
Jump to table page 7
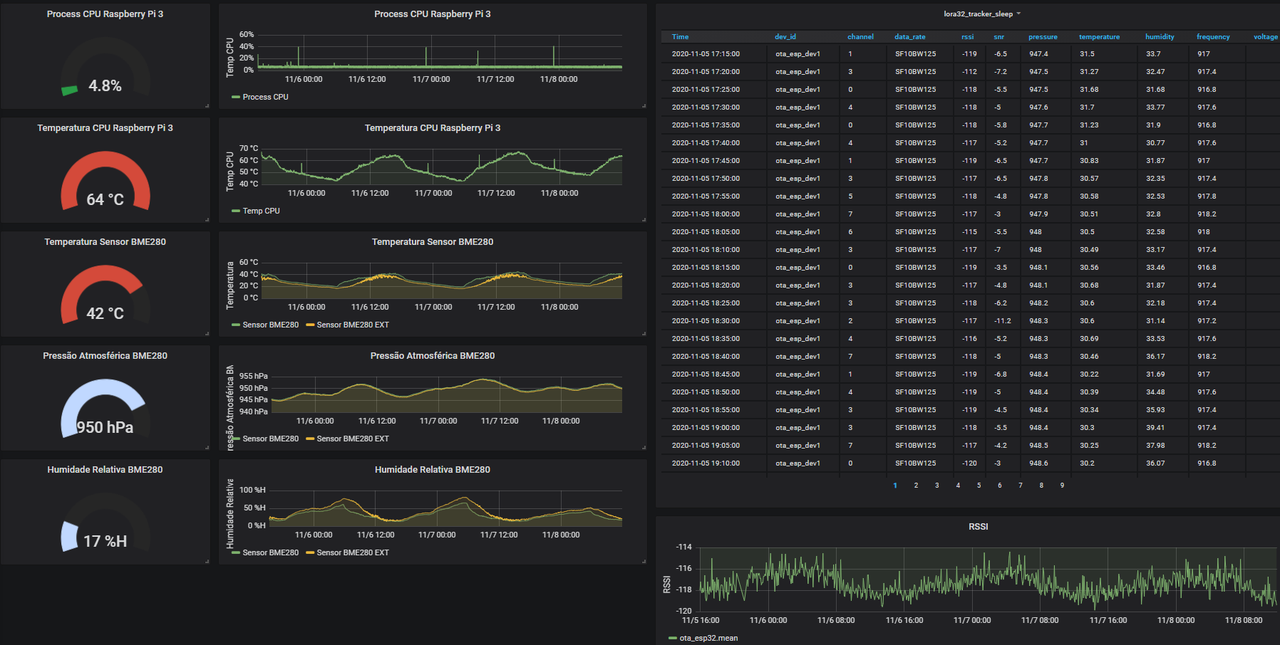[1020, 486]
